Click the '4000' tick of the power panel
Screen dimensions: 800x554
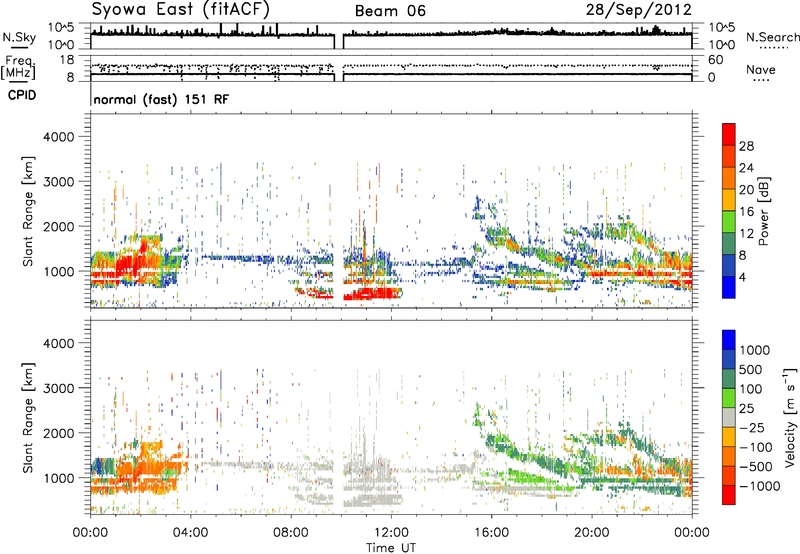(x=59, y=137)
